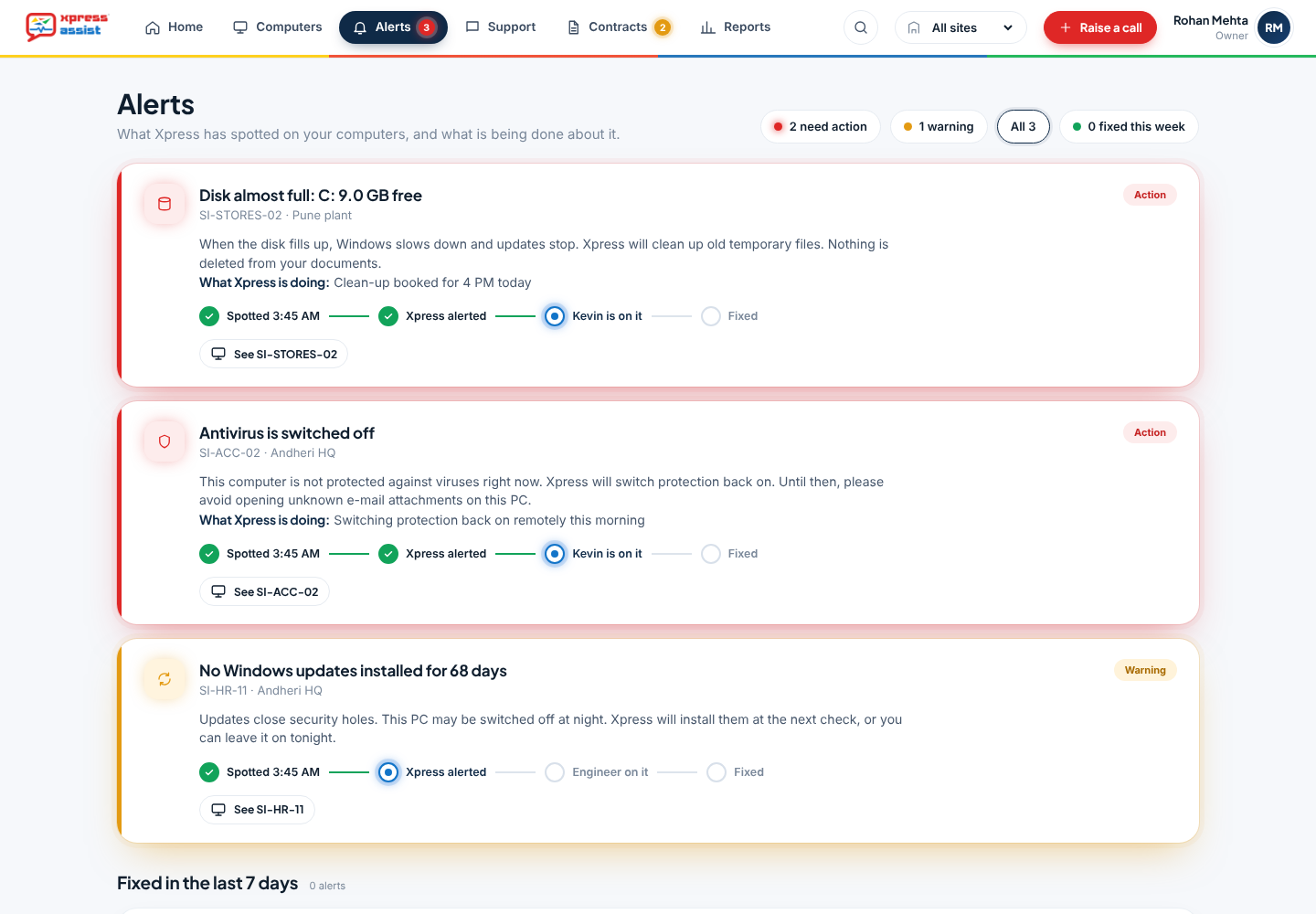
Task: Click the Fixed step circle on Antivirus alert
Action: click(711, 554)
